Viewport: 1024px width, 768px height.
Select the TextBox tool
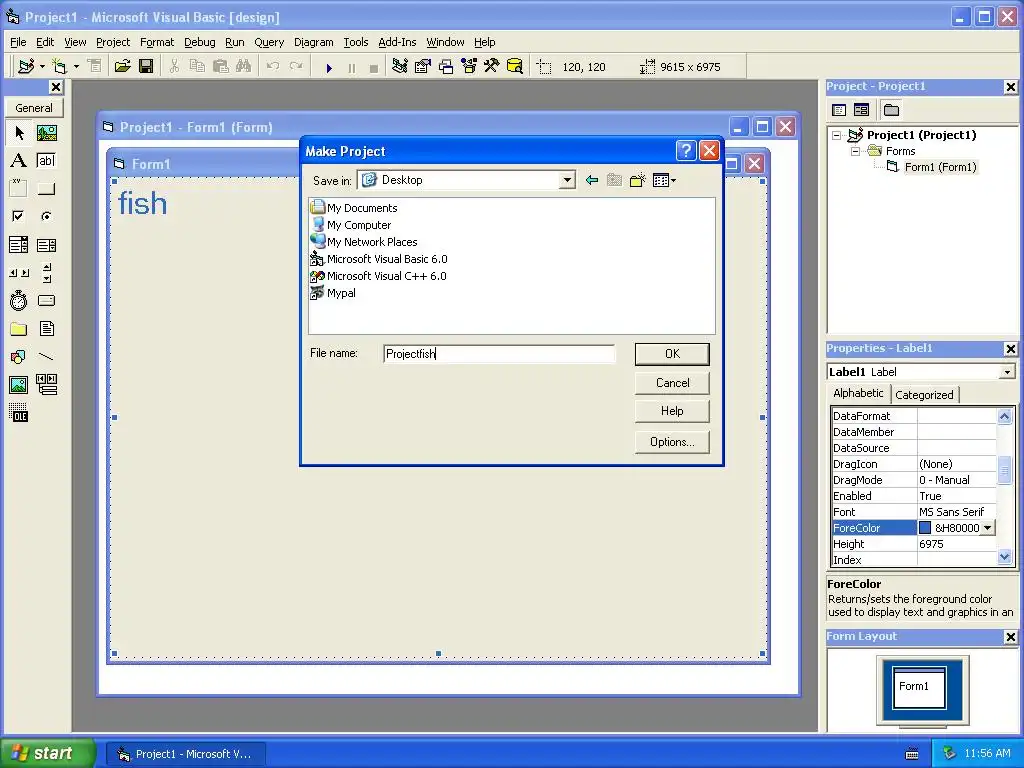pos(46,161)
